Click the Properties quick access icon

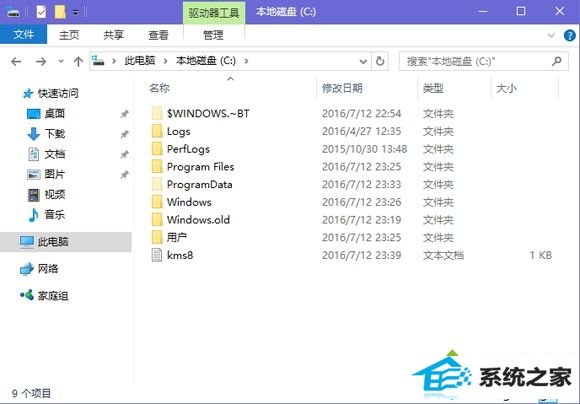[x=41, y=12]
